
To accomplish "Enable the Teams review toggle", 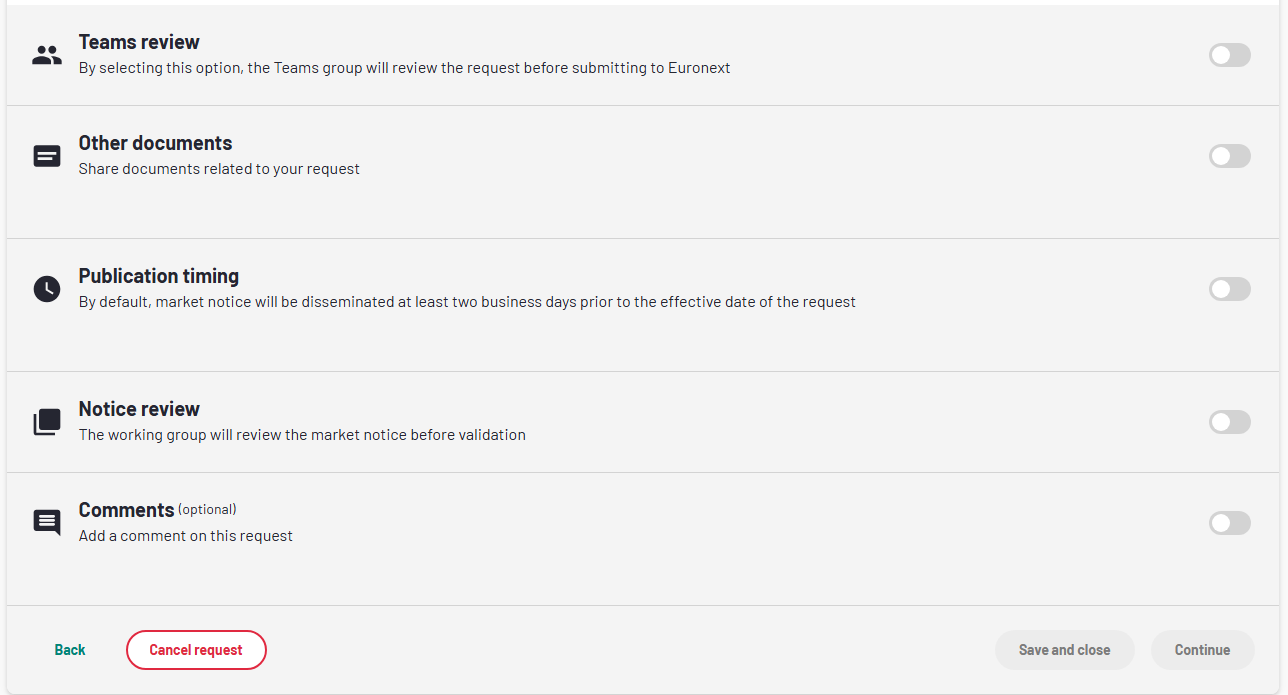I will point(1229,55).
